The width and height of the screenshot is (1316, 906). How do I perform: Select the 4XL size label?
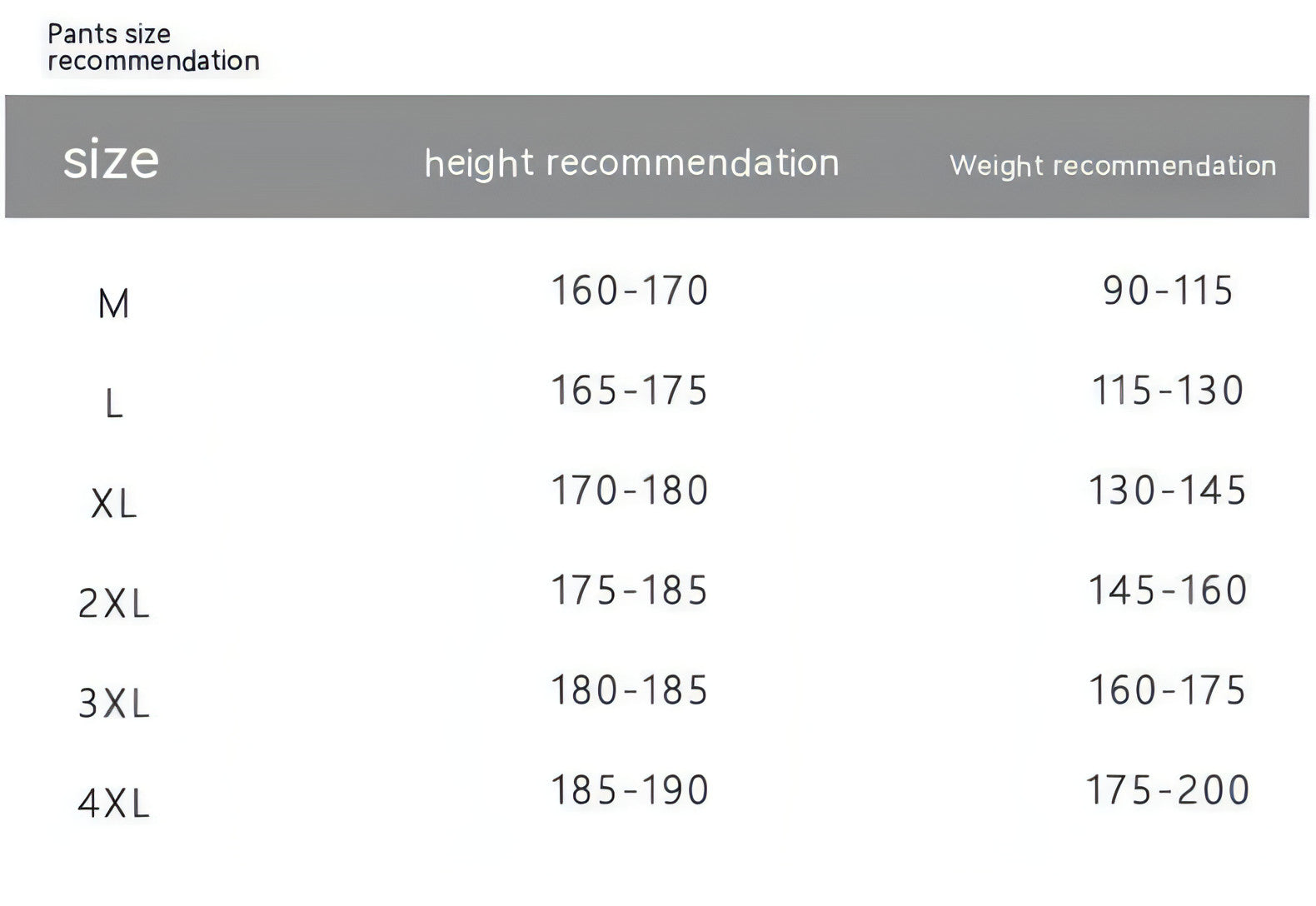coord(113,804)
